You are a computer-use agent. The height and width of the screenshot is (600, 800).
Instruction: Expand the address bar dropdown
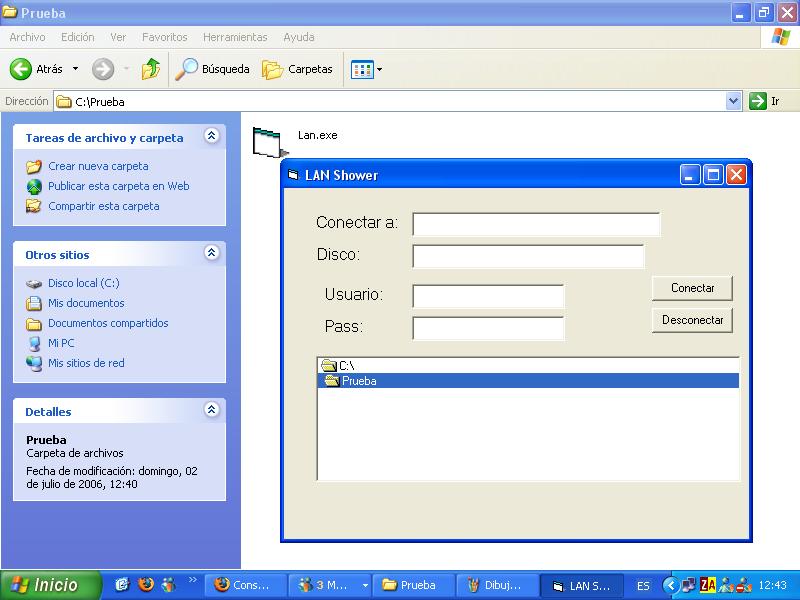(733, 101)
